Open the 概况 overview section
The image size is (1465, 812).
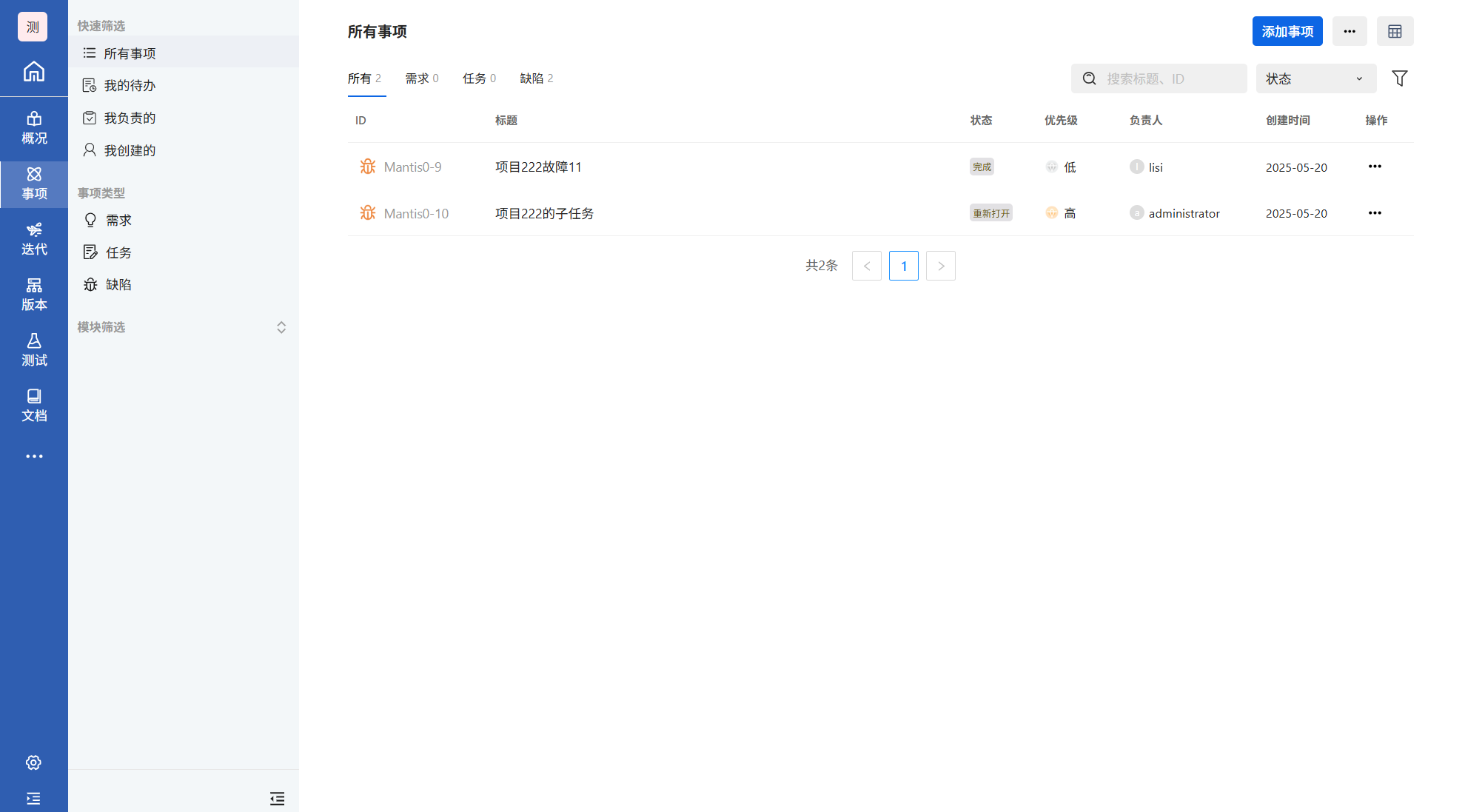click(x=34, y=128)
